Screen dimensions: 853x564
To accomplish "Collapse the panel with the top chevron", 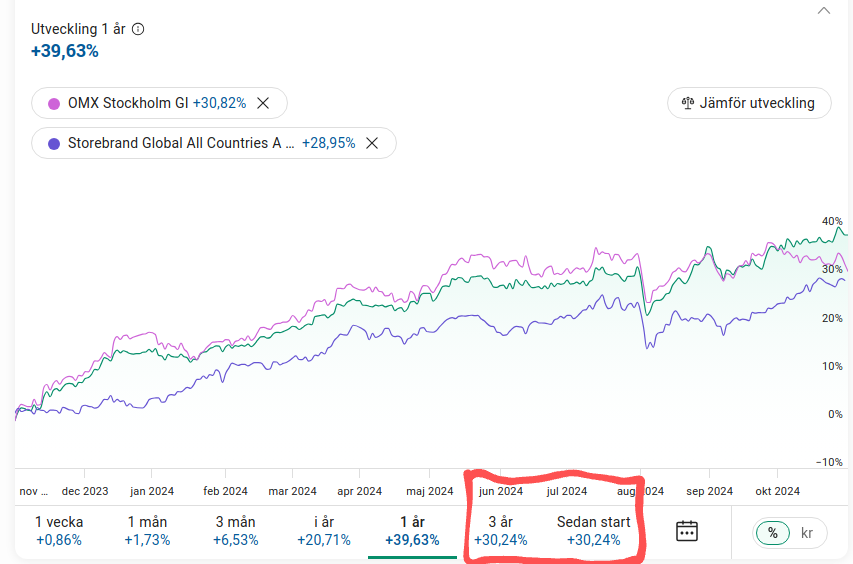I will point(824,11).
